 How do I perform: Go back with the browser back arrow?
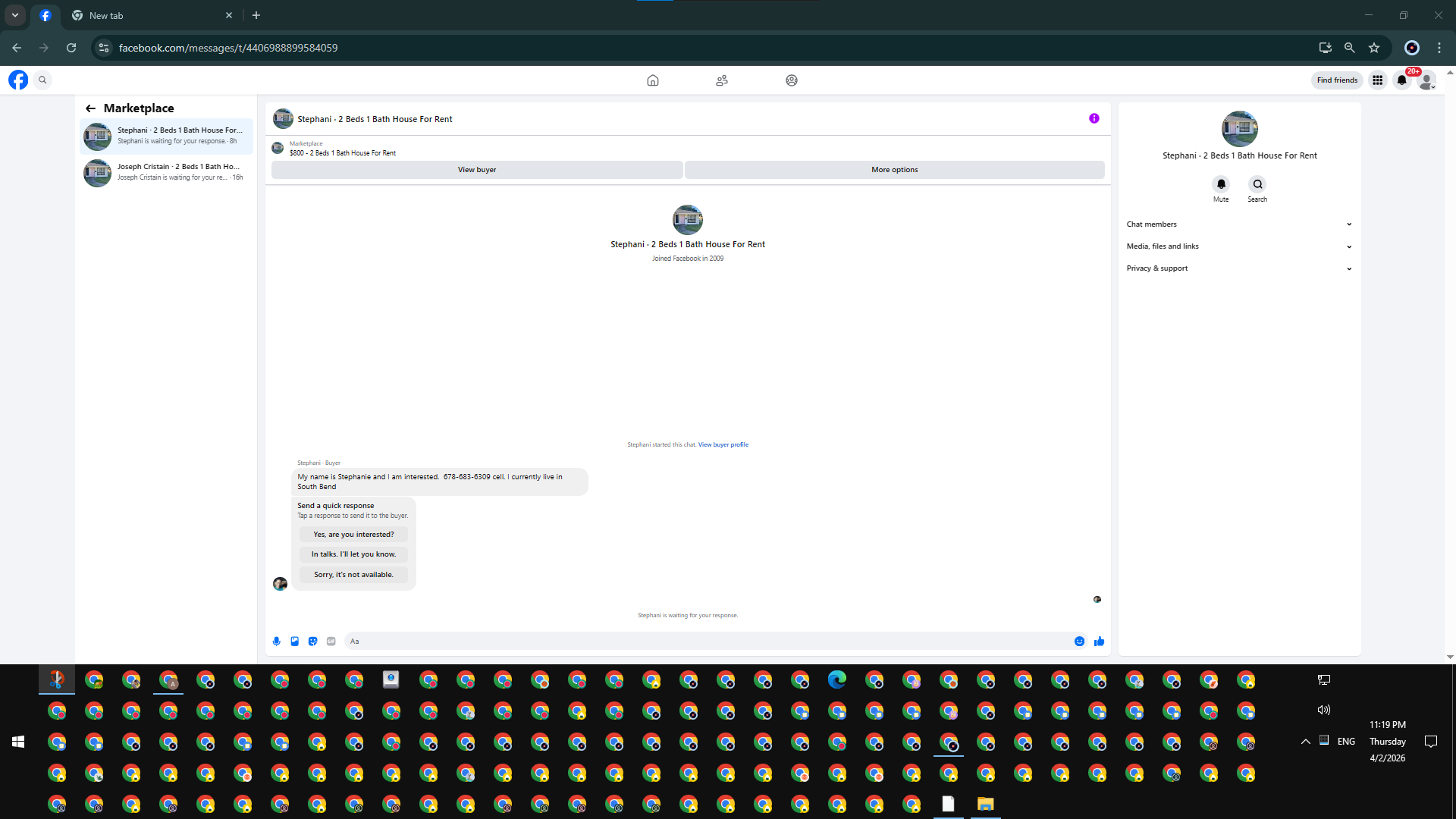point(17,48)
